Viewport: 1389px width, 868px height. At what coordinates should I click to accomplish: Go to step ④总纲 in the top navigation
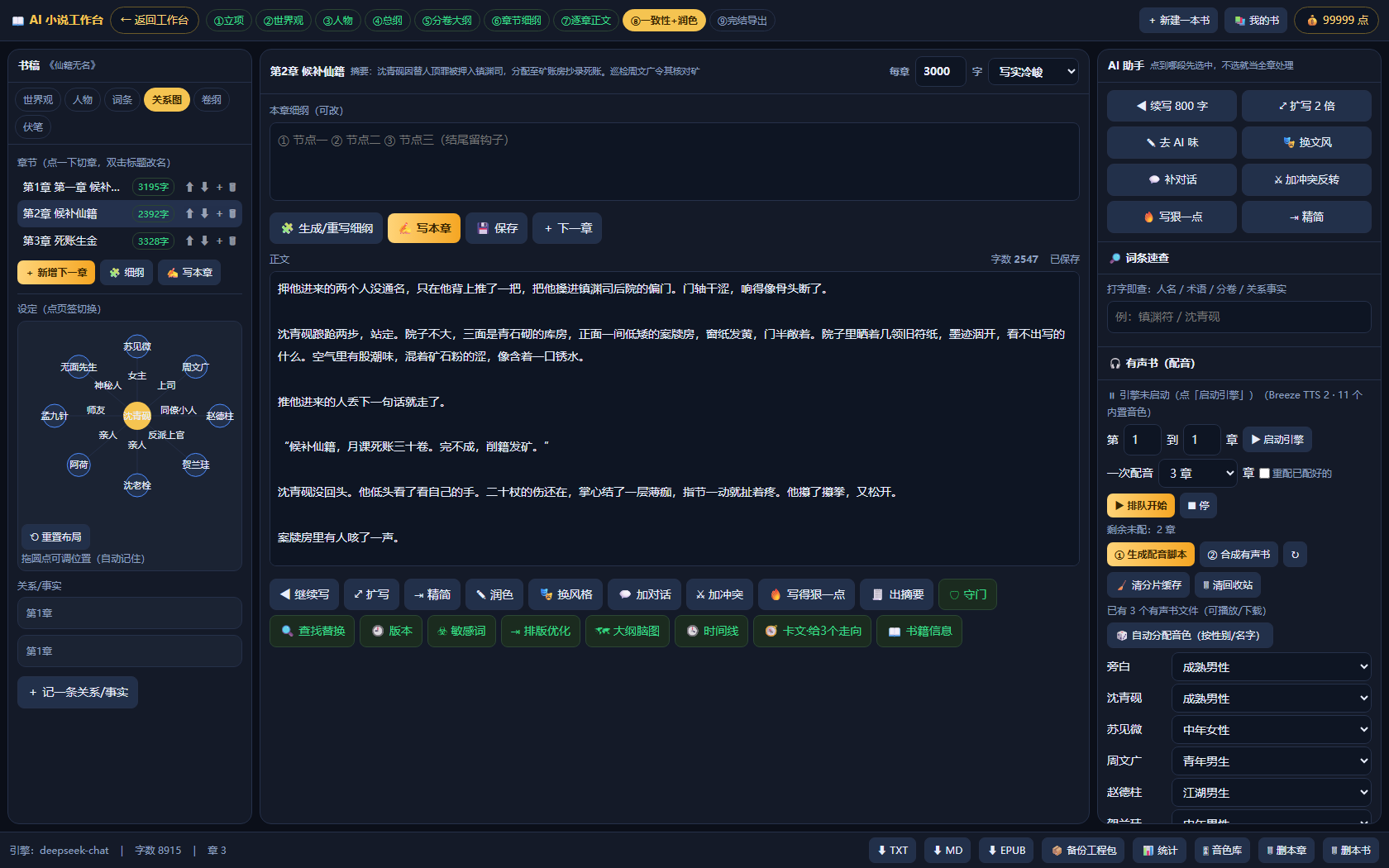[x=387, y=20]
